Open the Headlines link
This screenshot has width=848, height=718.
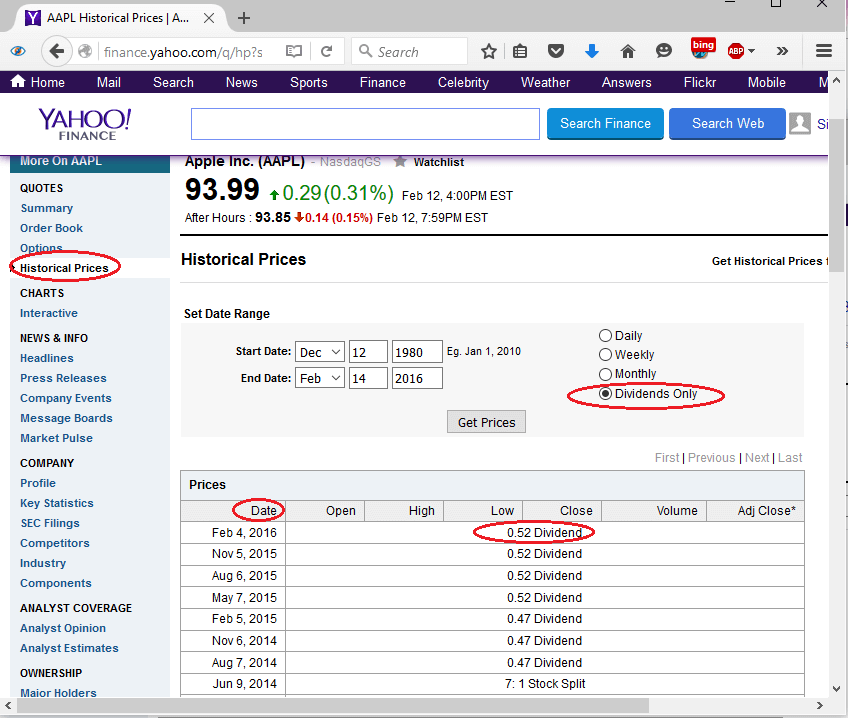[x=47, y=358]
